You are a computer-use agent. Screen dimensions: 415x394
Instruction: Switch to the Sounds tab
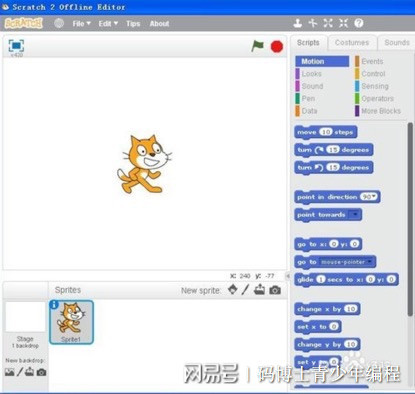point(397,43)
